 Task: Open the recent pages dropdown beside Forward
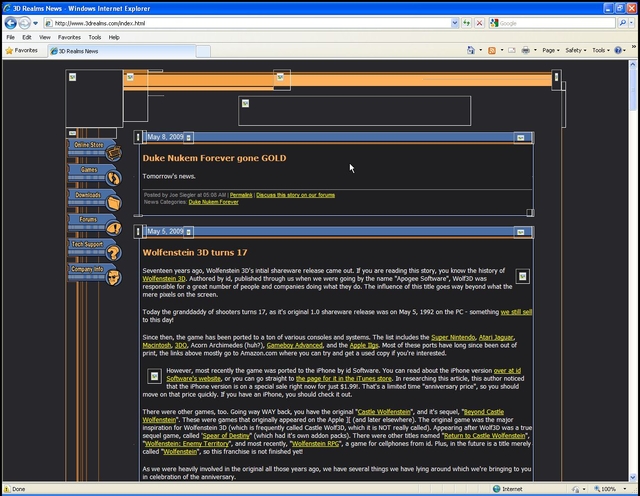pyautogui.click(x=36, y=23)
